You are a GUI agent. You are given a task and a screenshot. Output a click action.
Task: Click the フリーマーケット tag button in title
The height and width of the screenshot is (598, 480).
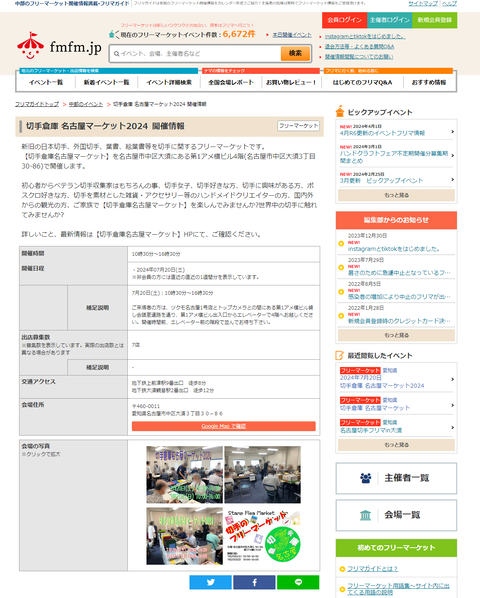(299, 126)
